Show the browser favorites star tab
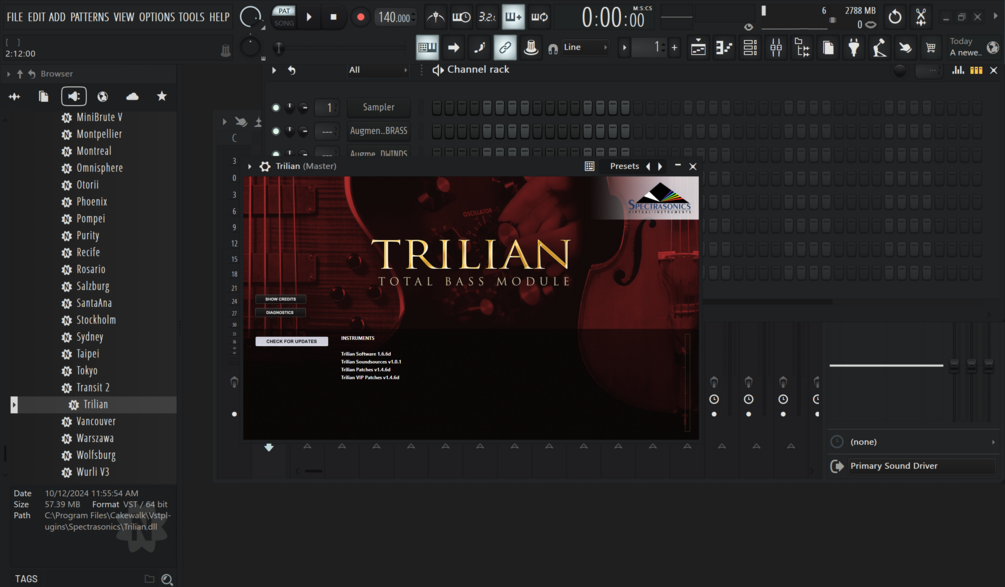The image size is (1005, 587). pos(162,96)
